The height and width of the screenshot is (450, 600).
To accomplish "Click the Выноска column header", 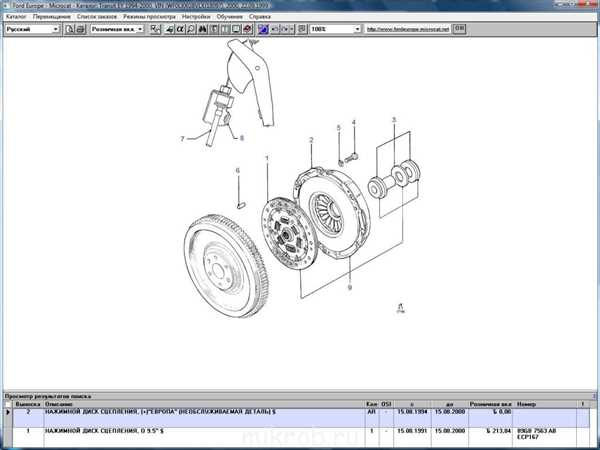I will coord(28,404).
